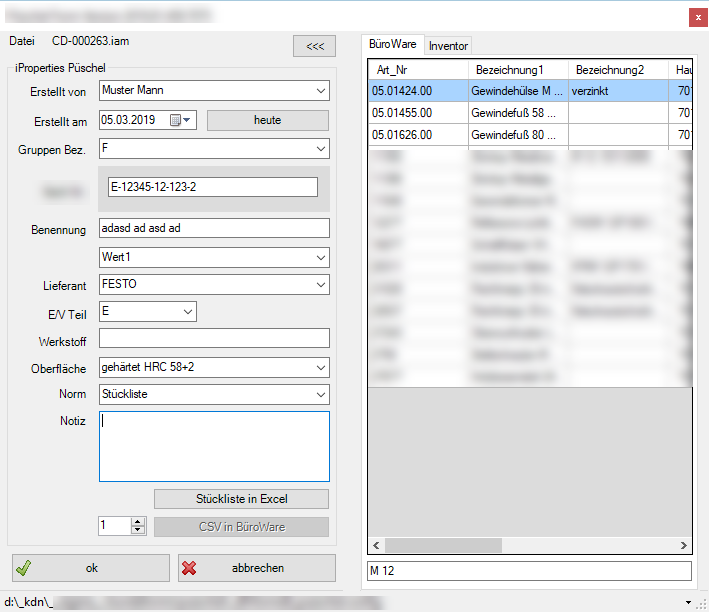Expand the Lieferant FESTO dropdown
This screenshot has width=709, height=612.
click(320, 285)
